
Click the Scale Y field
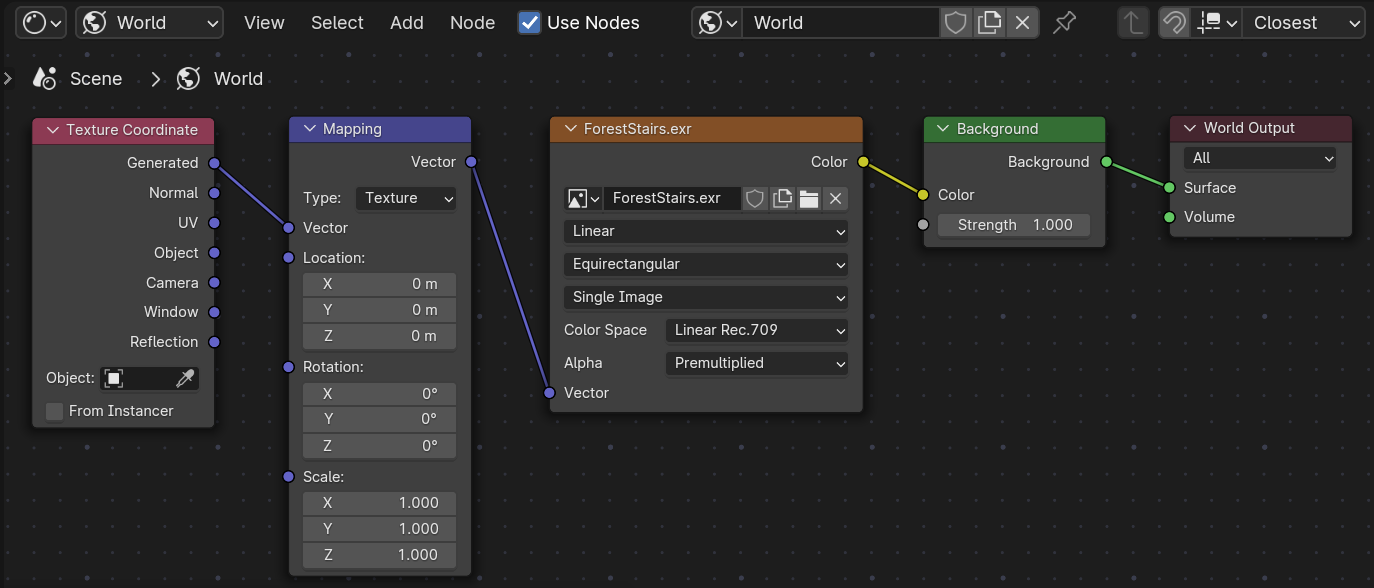point(379,529)
